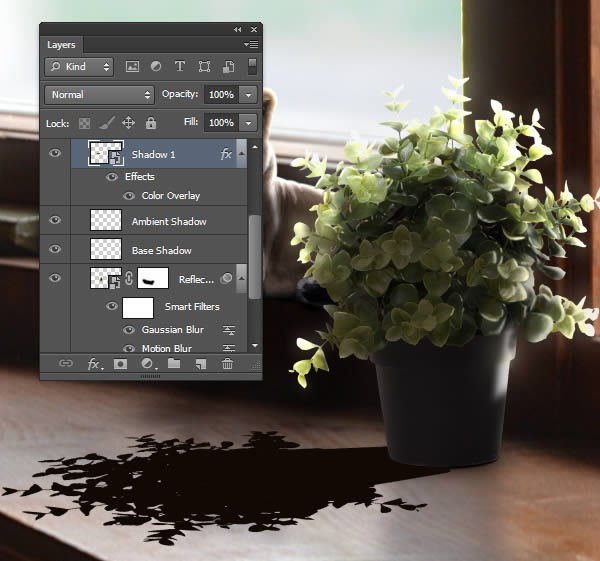Create a new group folder icon
600x561 pixels.
pyautogui.click(x=174, y=363)
